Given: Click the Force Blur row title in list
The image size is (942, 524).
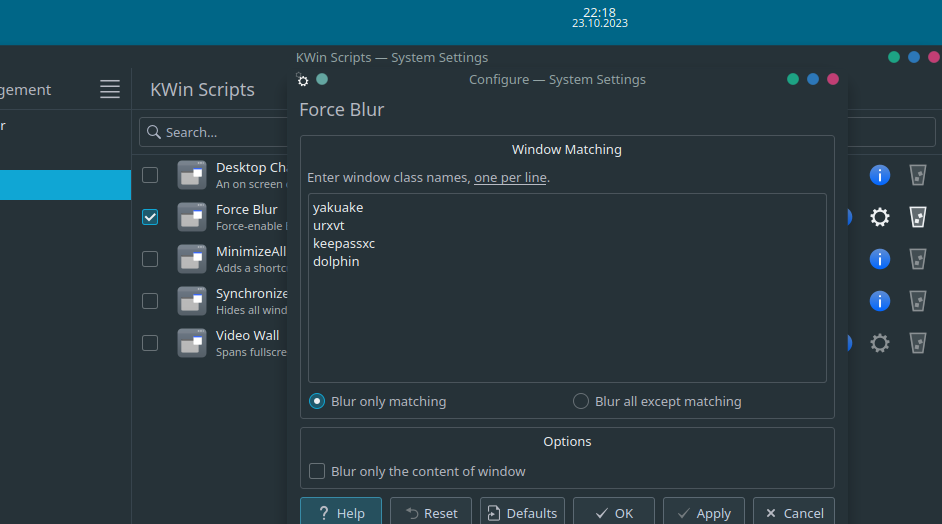Looking at the screenshot, I should pos(246,209).
